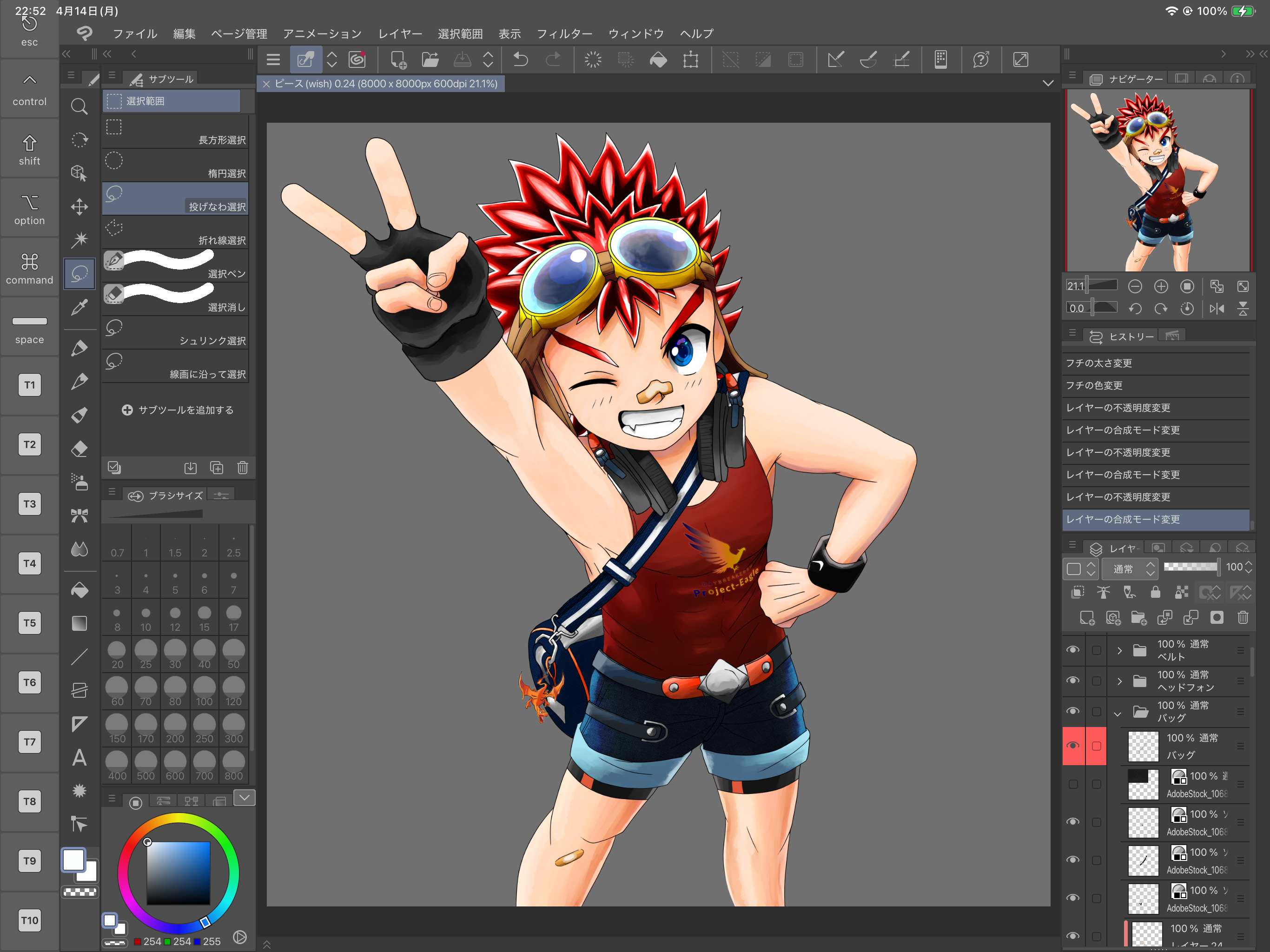The height and width of the screenshot is (952, 1270).
Task: Hide the ヘッドフォン folder layer
Action: [1072, 681]
